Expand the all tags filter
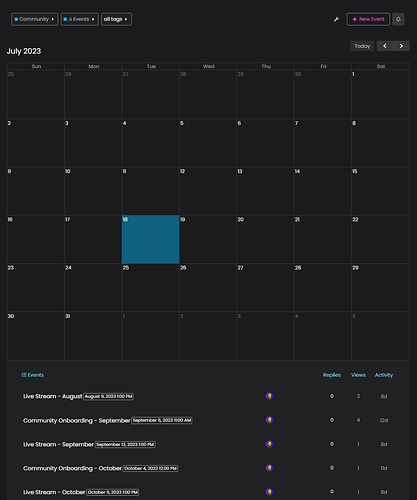The width and height of the screenshot is (417, 500). tap(116, 19)
